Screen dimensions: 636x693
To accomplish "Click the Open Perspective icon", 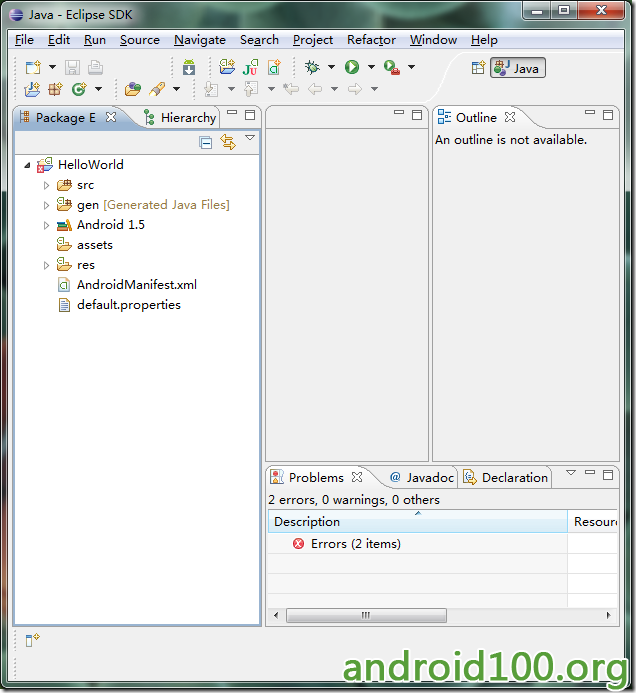I will click(478, 68).
